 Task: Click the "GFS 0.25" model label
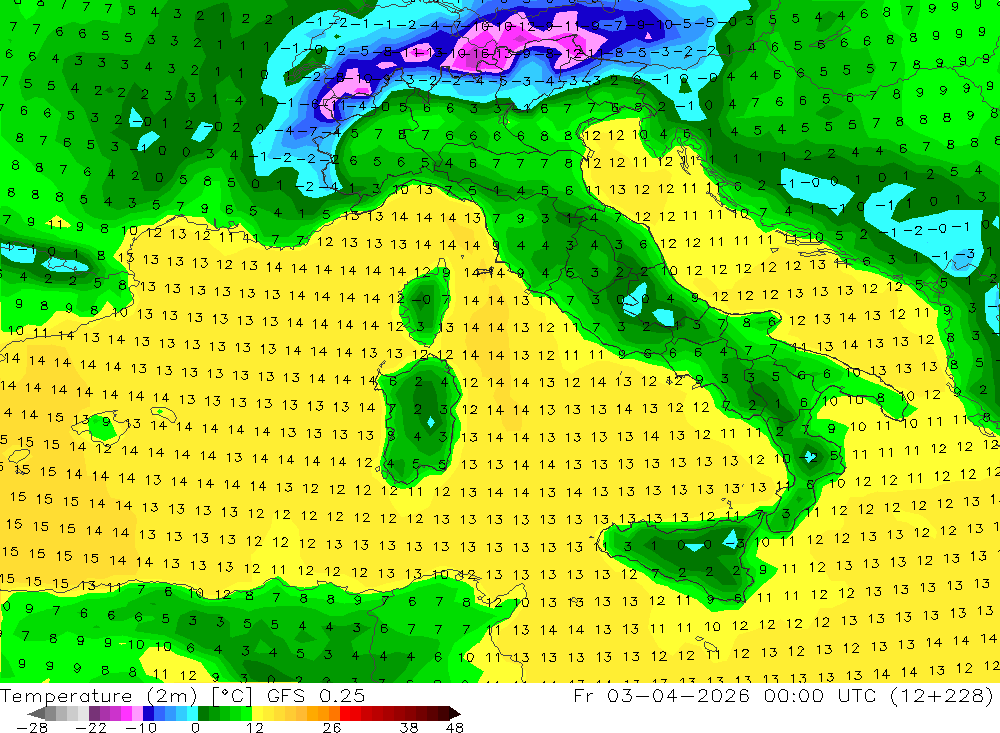[316, 696]
